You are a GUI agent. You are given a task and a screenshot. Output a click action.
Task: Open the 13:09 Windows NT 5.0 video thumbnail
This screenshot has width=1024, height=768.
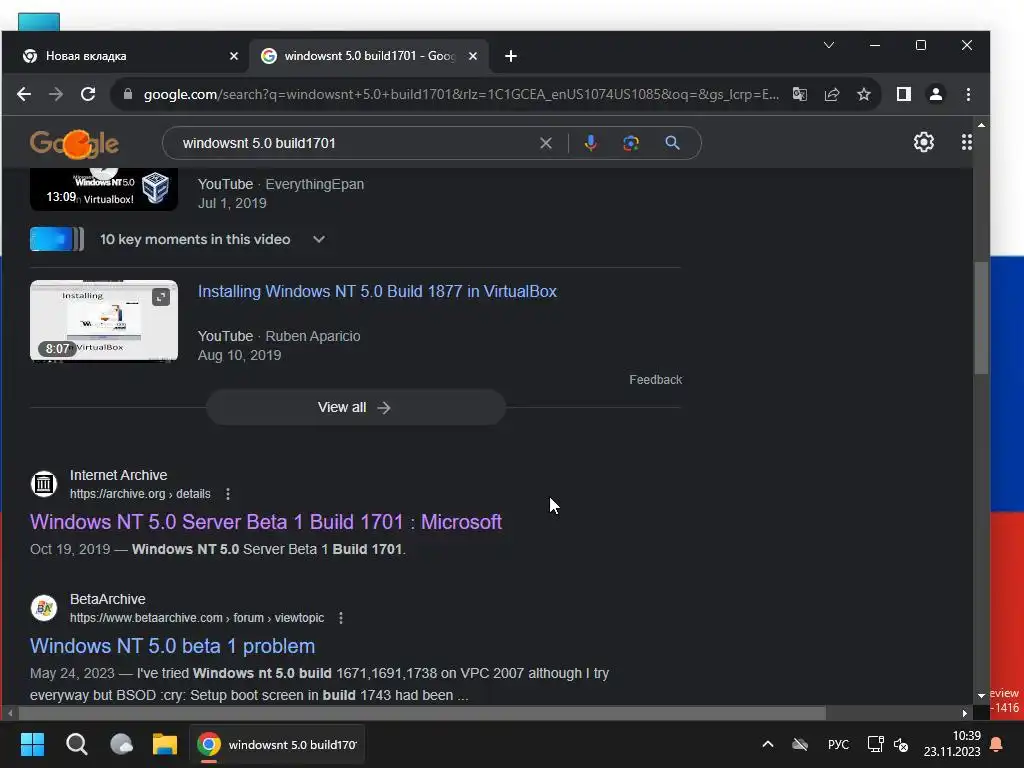(104, 189)
